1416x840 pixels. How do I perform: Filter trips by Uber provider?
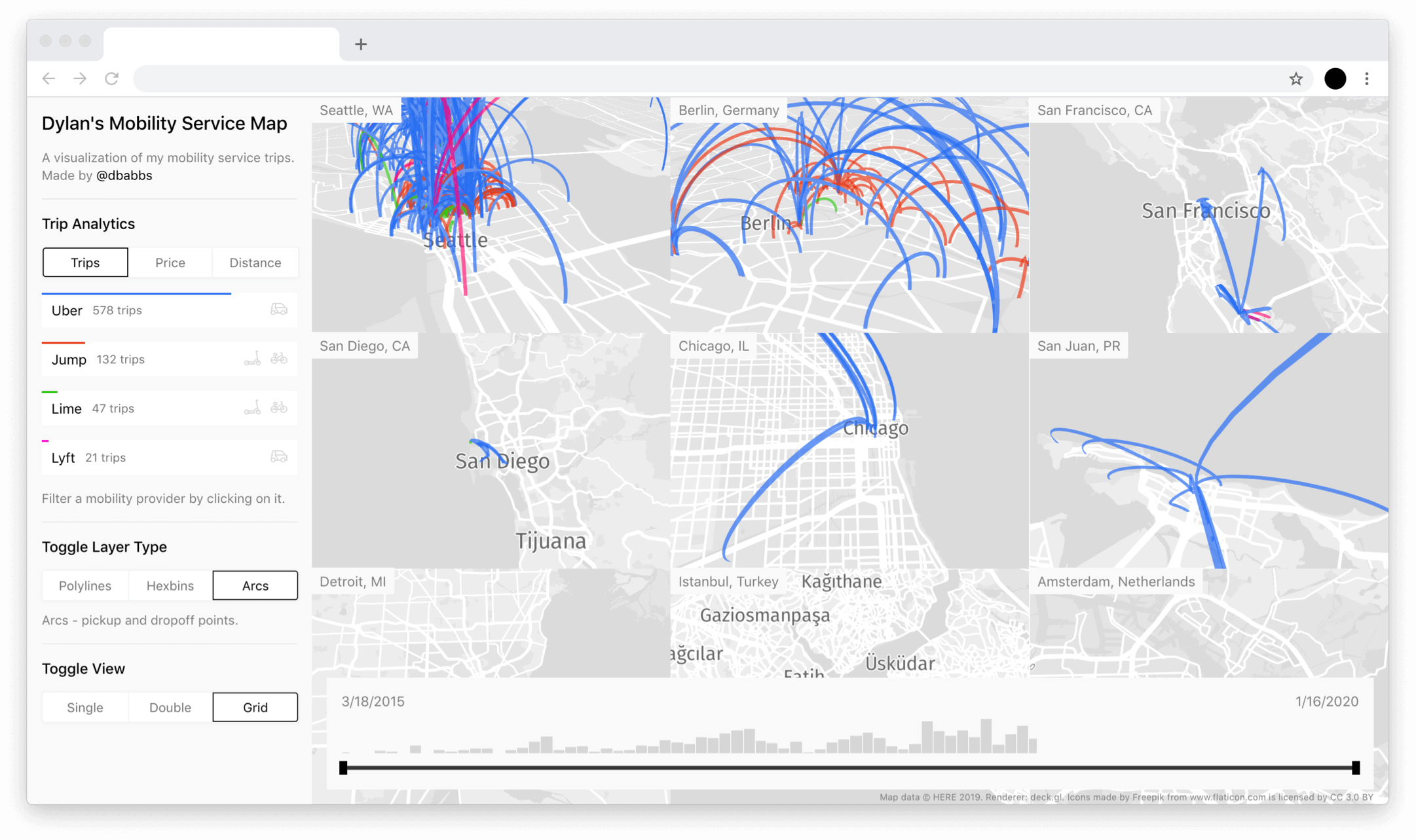pos(170,310)
